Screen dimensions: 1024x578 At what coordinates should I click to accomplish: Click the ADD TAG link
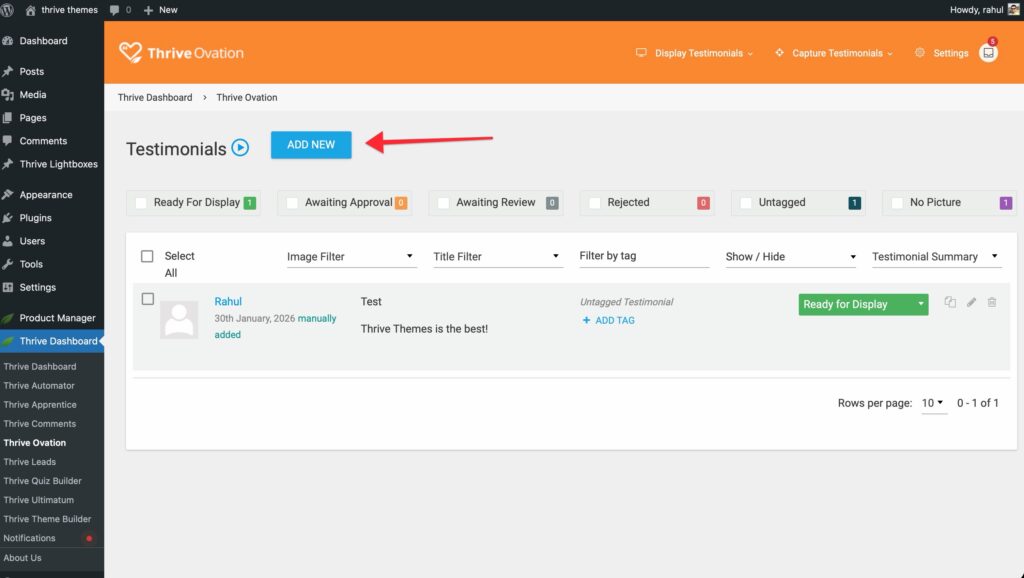608,320
